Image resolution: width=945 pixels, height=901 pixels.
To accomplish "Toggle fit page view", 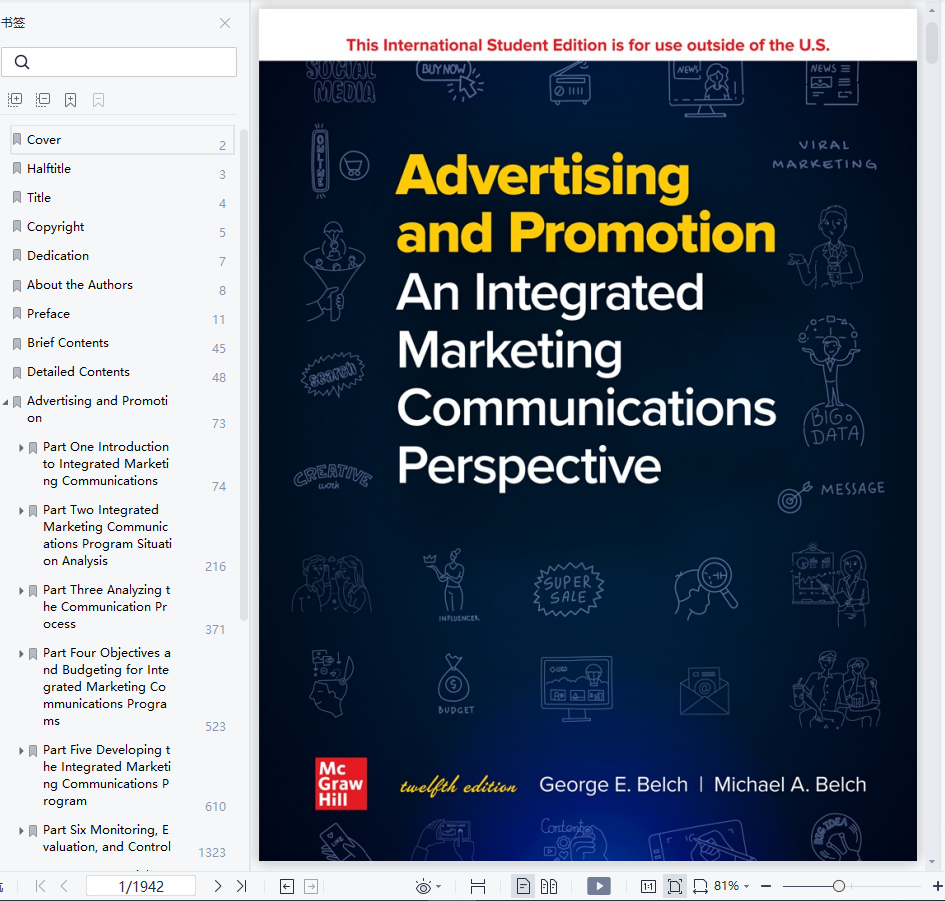I will 675,886.
